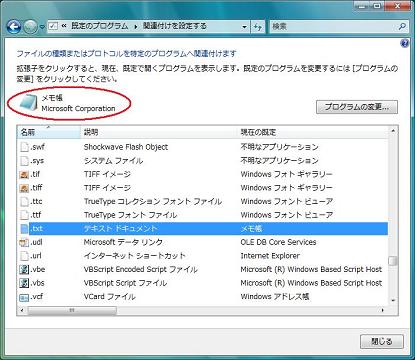Select the .vbe script file icon
The height and width of the screenshot is (360, 415).
coord(24,269)
